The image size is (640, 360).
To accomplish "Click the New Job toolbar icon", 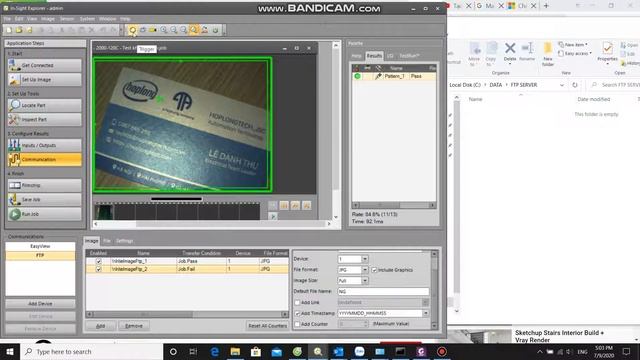I will coord(9,30).
